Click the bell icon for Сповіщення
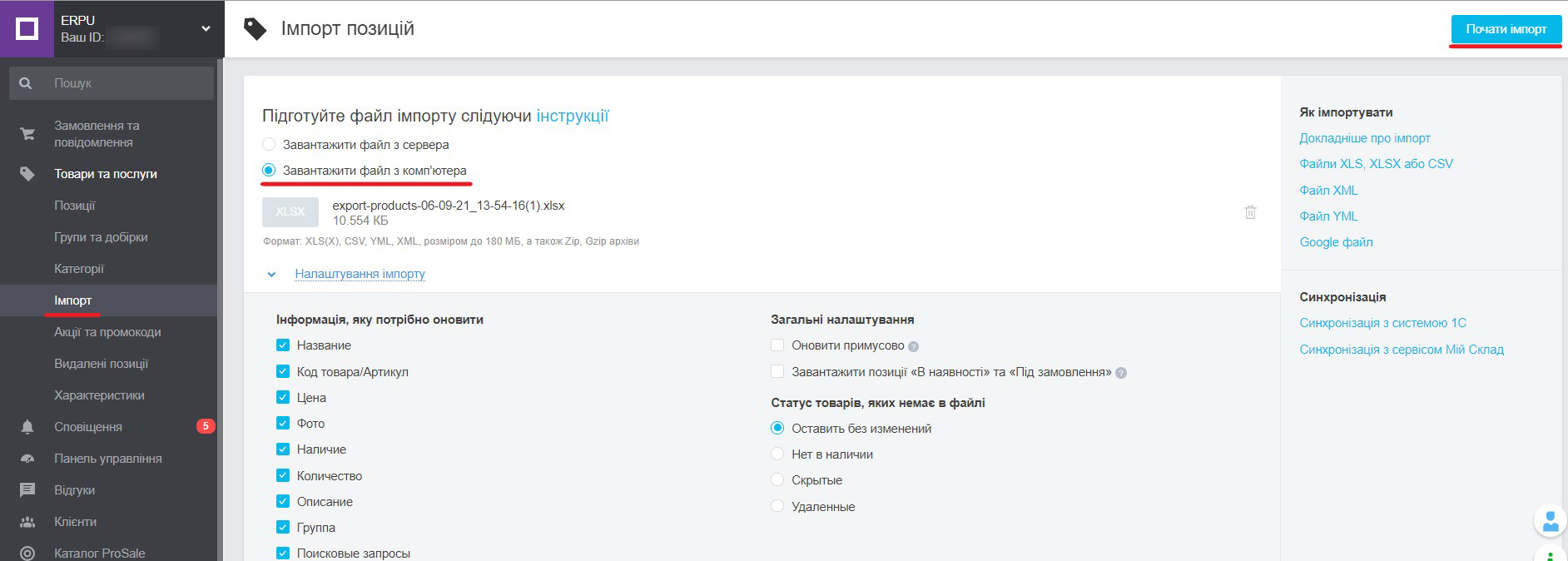Viewport: 1568px width, 561px height. click(27, 427)
